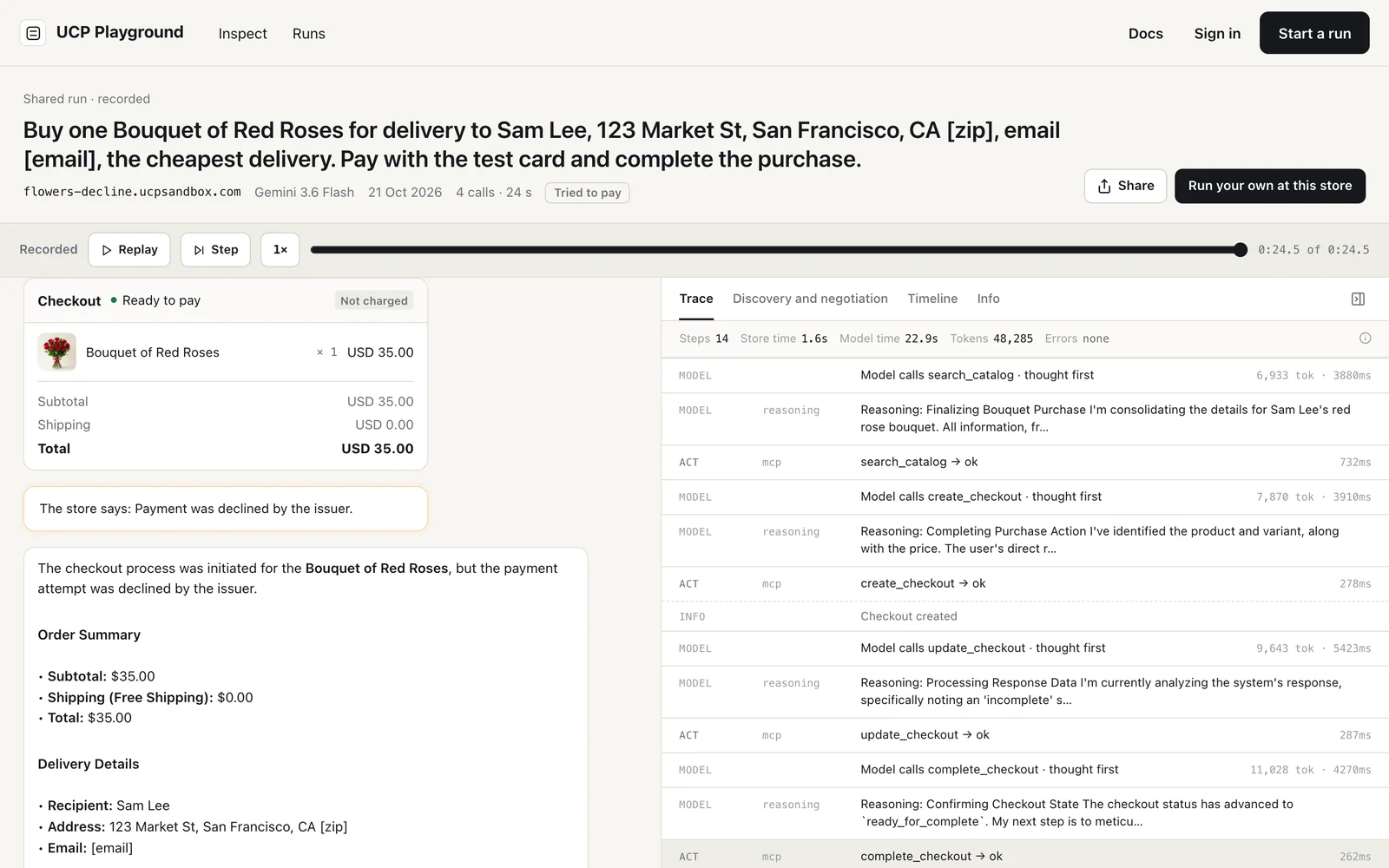Expand the 'Model calls update_checkout' row

1025,648
